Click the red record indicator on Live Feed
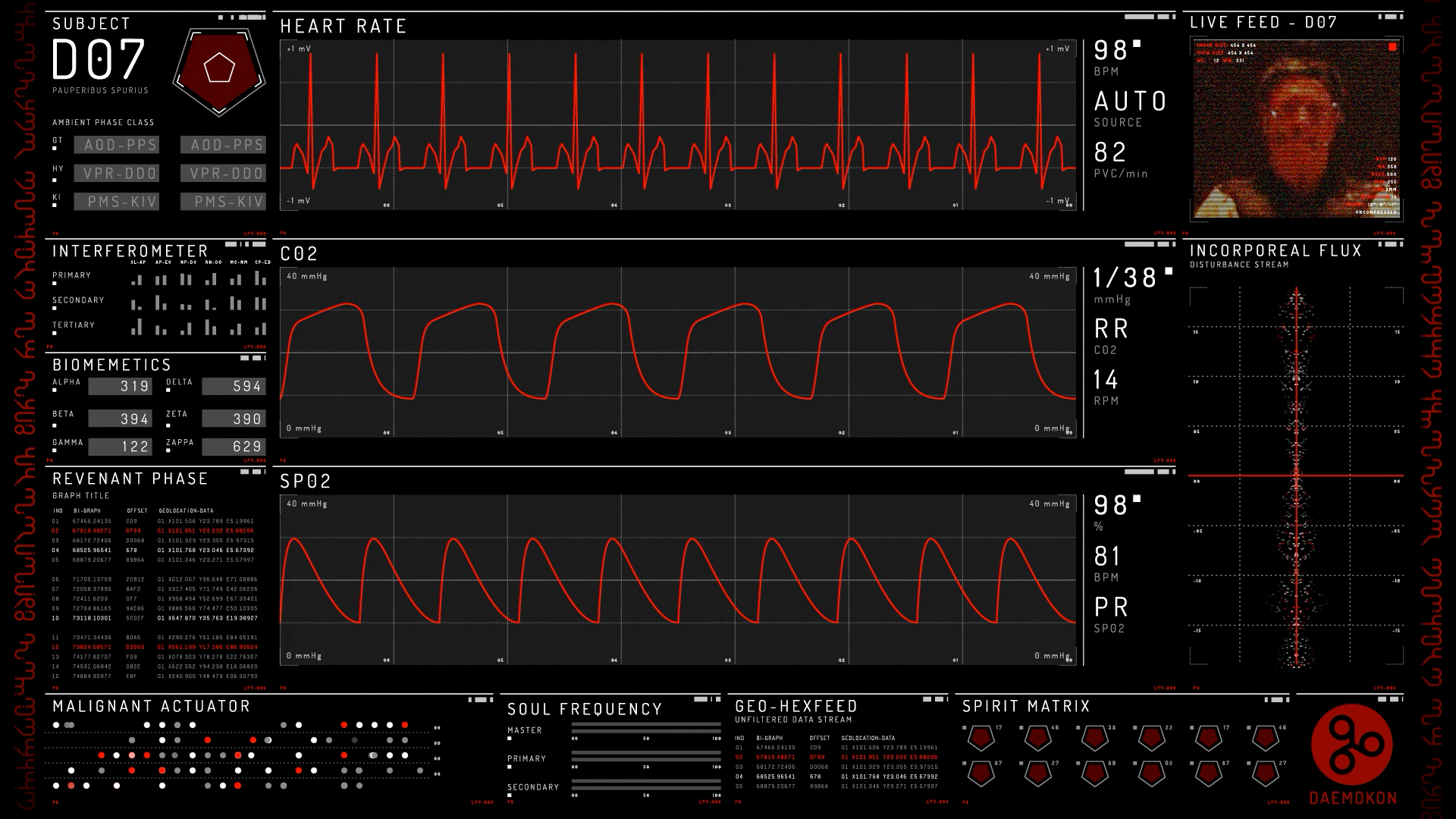1456x819 pixels. pyautogui.click(x=1392, y=47)
